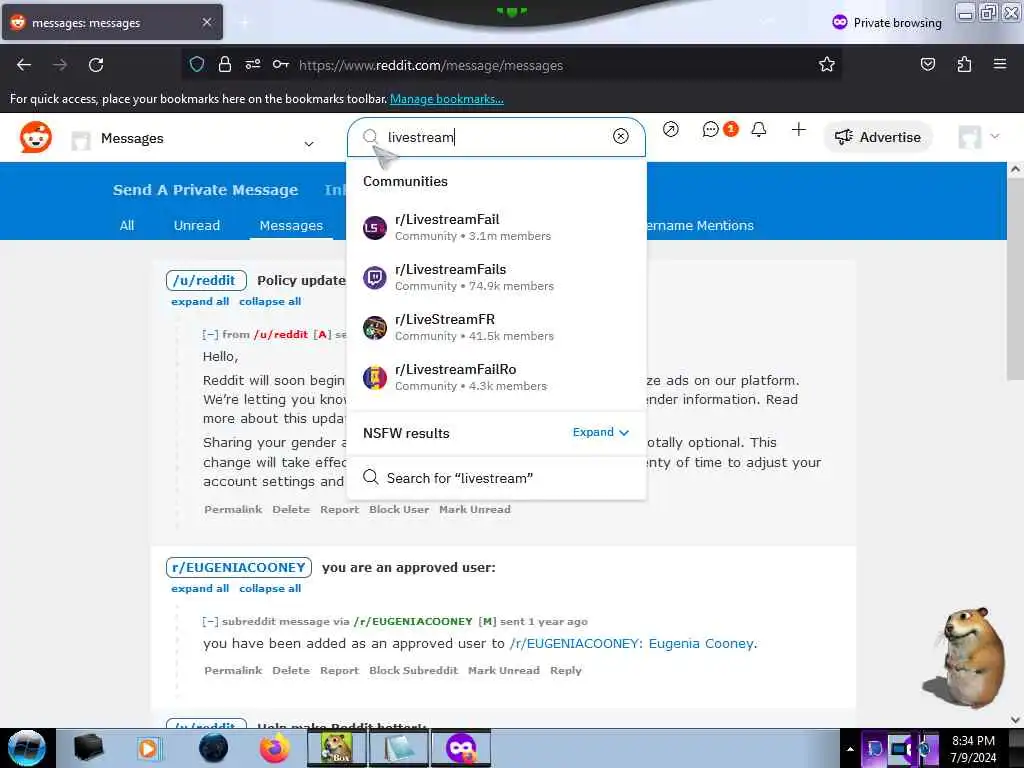
Task: Select r/LivestreamFail community suggestion
Action: pyautogui.click(x=496, y=227)
